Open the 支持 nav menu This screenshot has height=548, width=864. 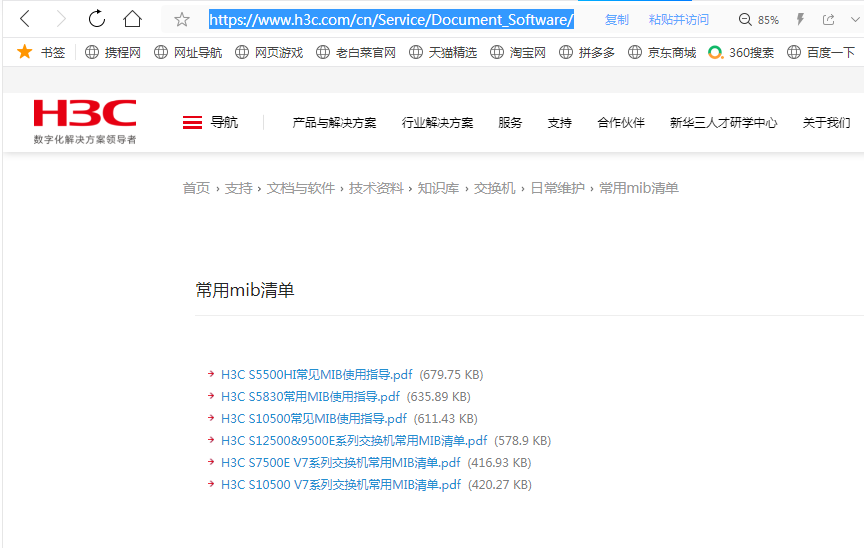[559, 122]
